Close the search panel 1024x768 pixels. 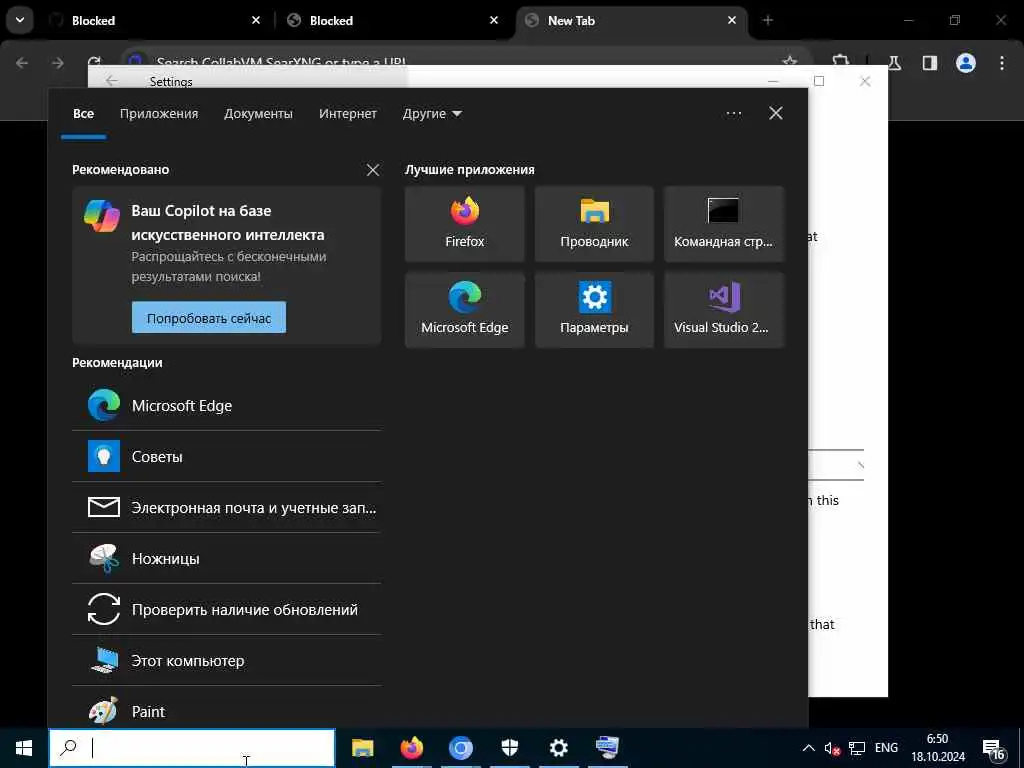pos(776,114)
